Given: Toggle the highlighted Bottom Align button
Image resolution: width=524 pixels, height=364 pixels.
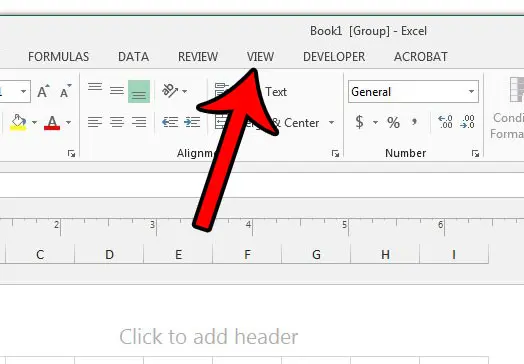Looking at the screenshot, I should click(x=139, y=91).
